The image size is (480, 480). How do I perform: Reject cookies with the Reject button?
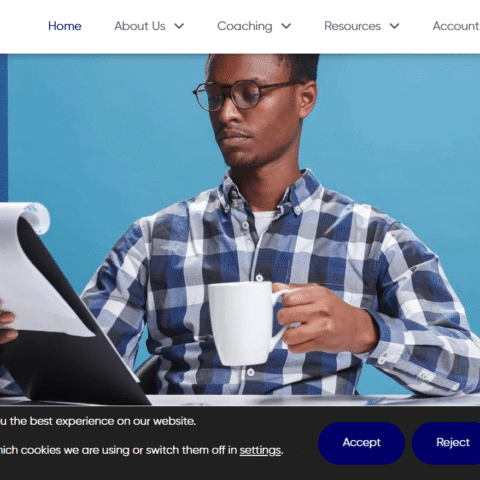coord(447,443)
